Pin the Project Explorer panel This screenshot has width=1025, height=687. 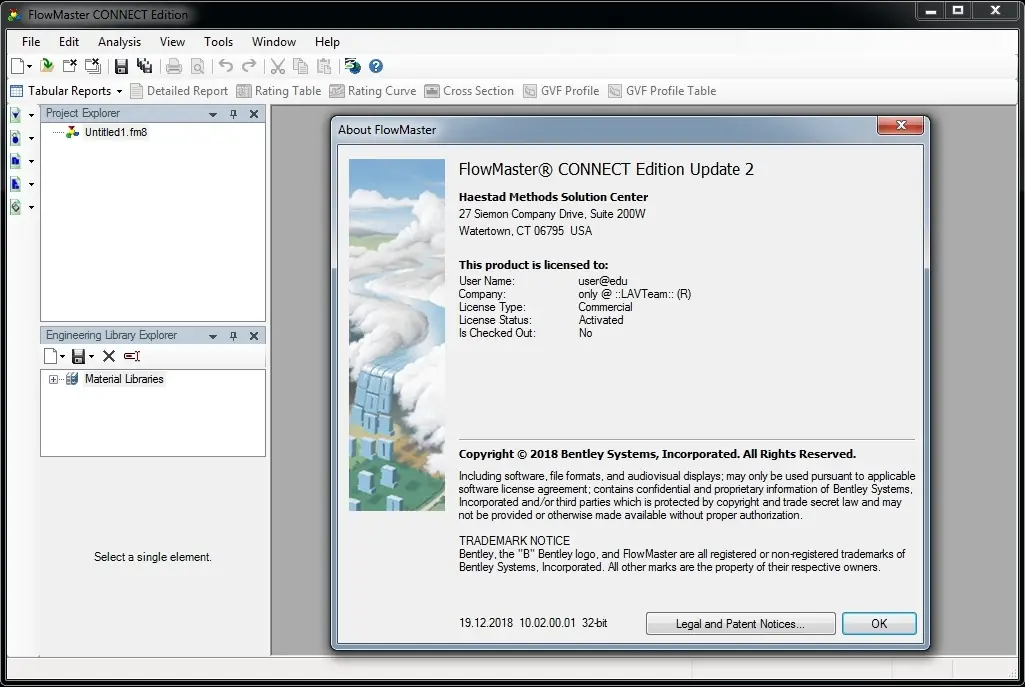pos(233,114)
